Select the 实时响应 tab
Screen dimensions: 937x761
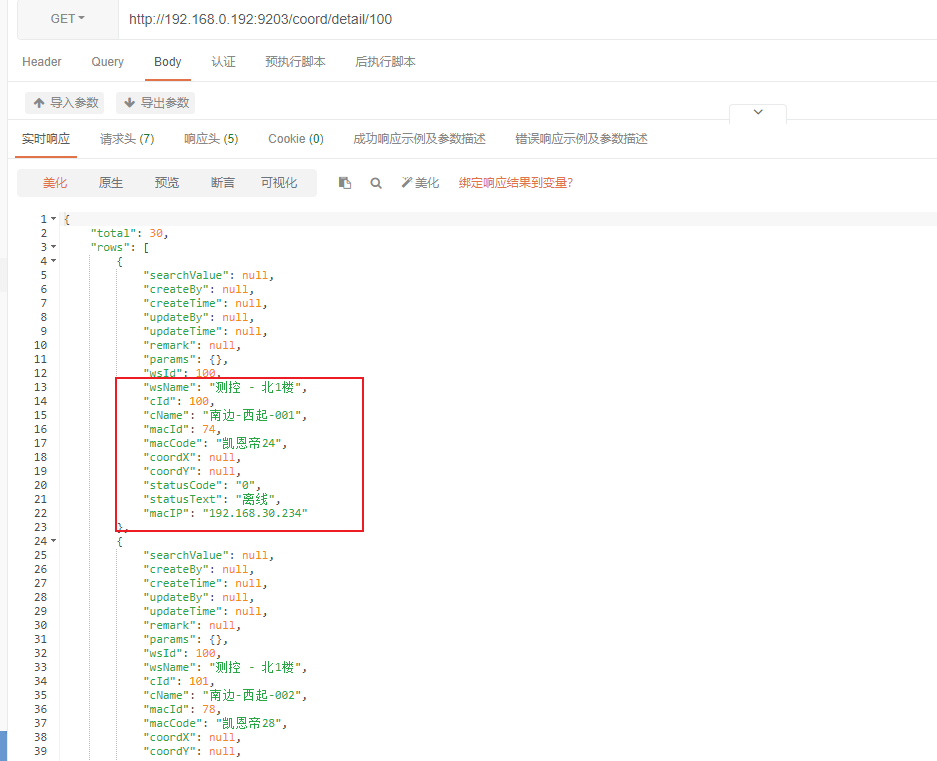pyautogui.click(x=46, y=139)
